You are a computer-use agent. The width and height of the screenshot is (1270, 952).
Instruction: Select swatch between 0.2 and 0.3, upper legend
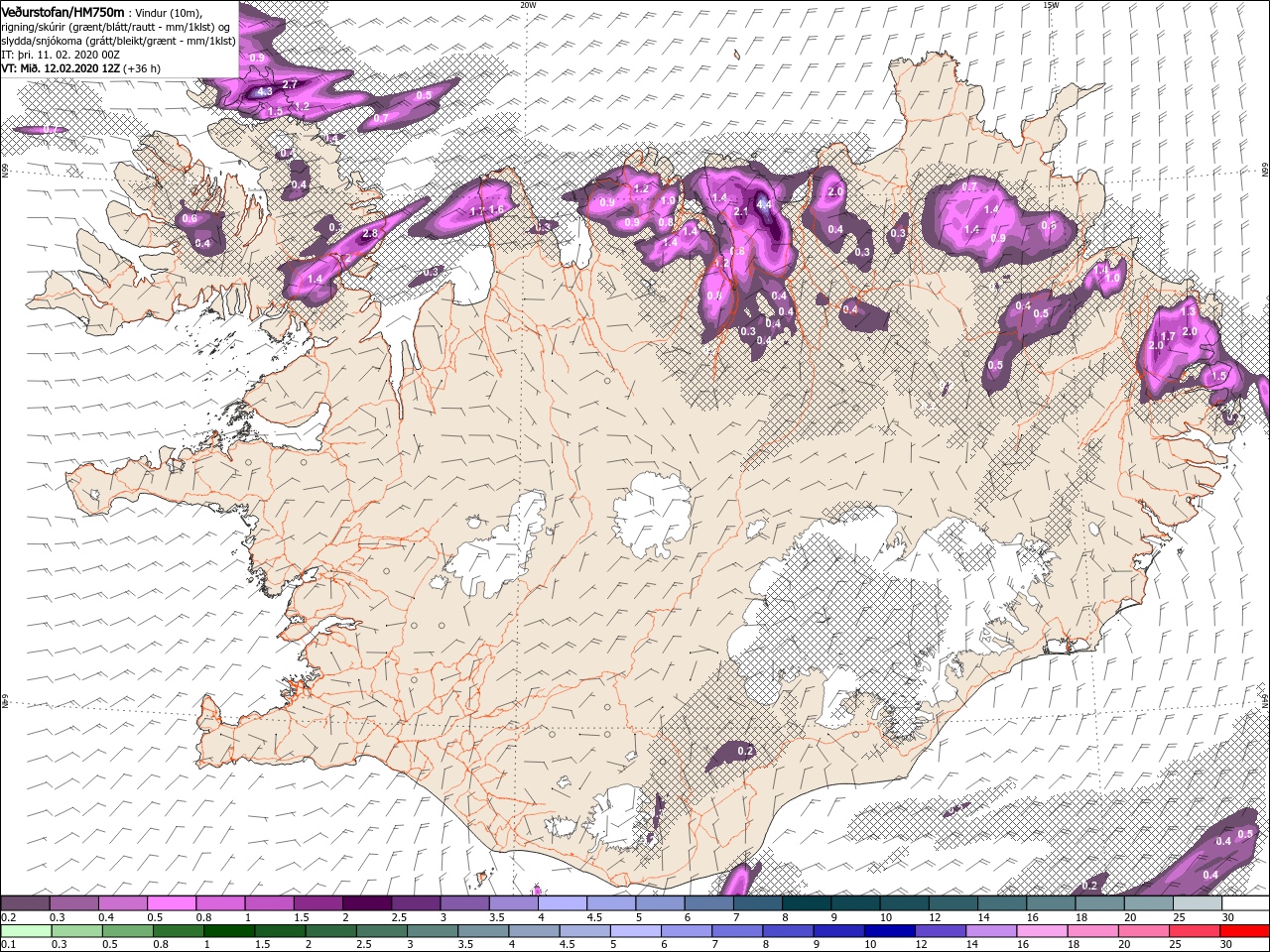pyautogui.click(x=27, y=902)
